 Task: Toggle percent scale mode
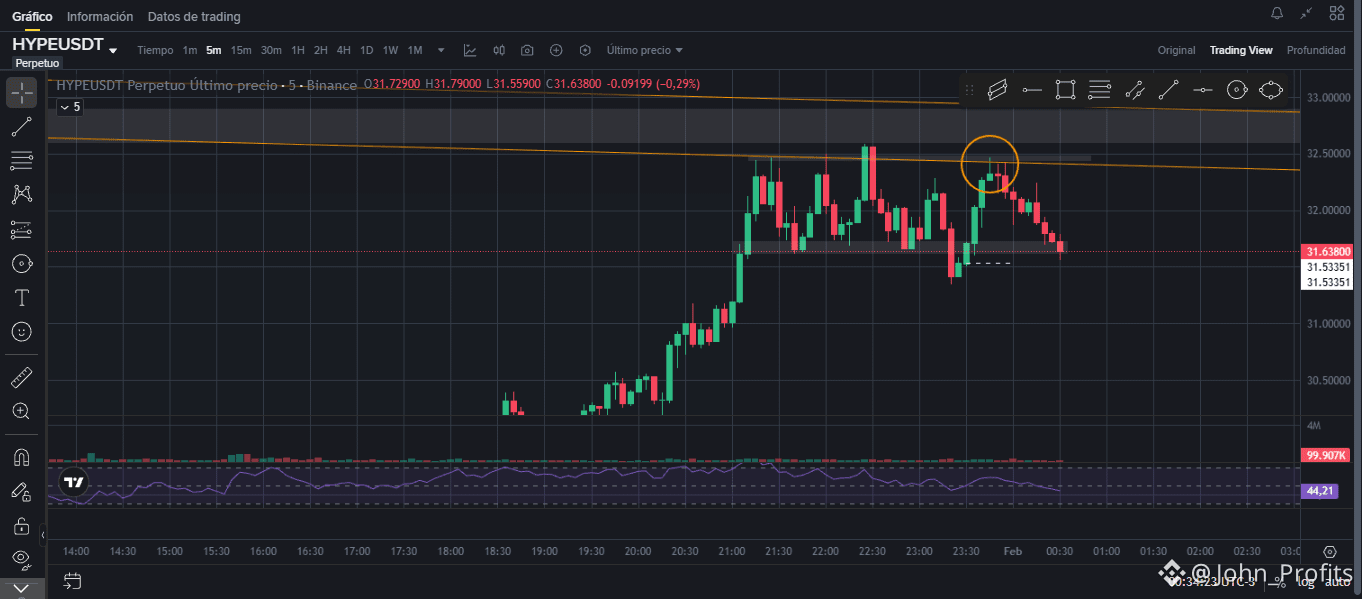tap(1281, 582)
